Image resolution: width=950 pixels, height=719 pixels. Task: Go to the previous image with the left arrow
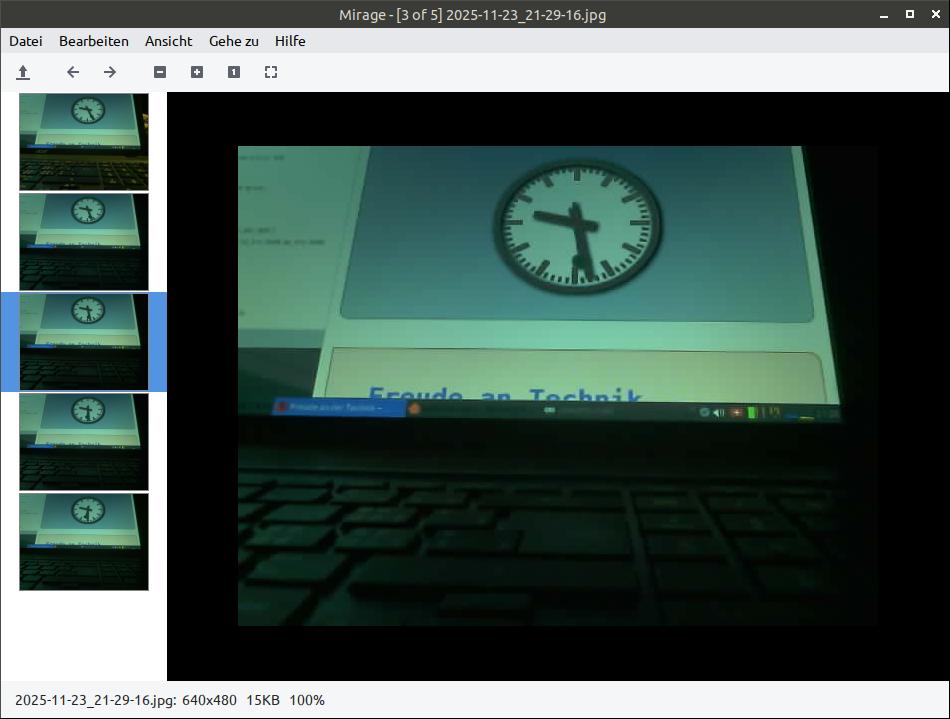click(x=72, y=72)
